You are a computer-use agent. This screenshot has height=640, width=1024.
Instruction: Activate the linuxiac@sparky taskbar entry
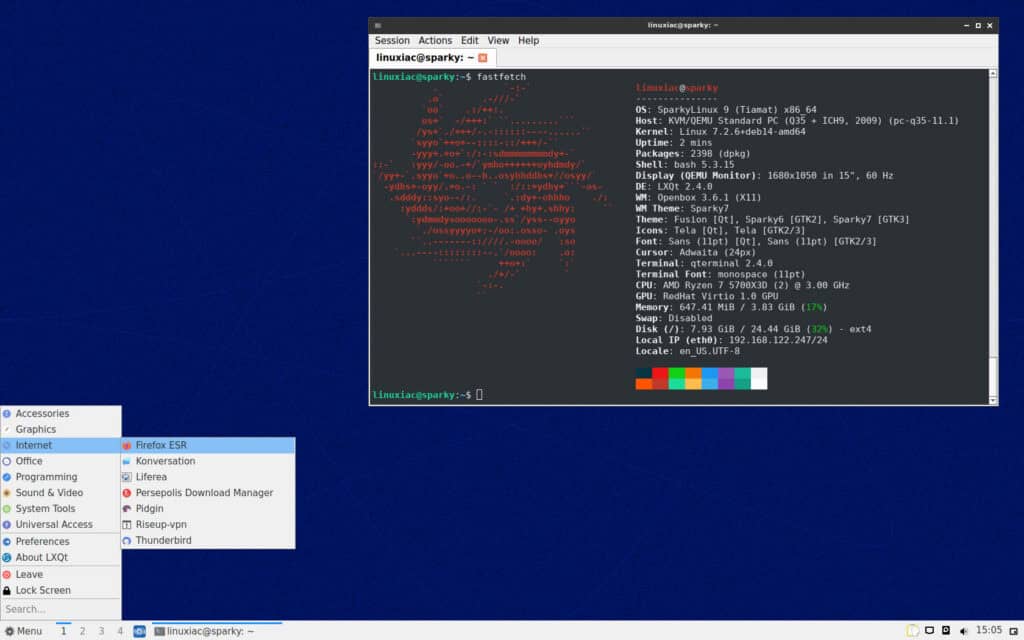click(x=217, y=631)
